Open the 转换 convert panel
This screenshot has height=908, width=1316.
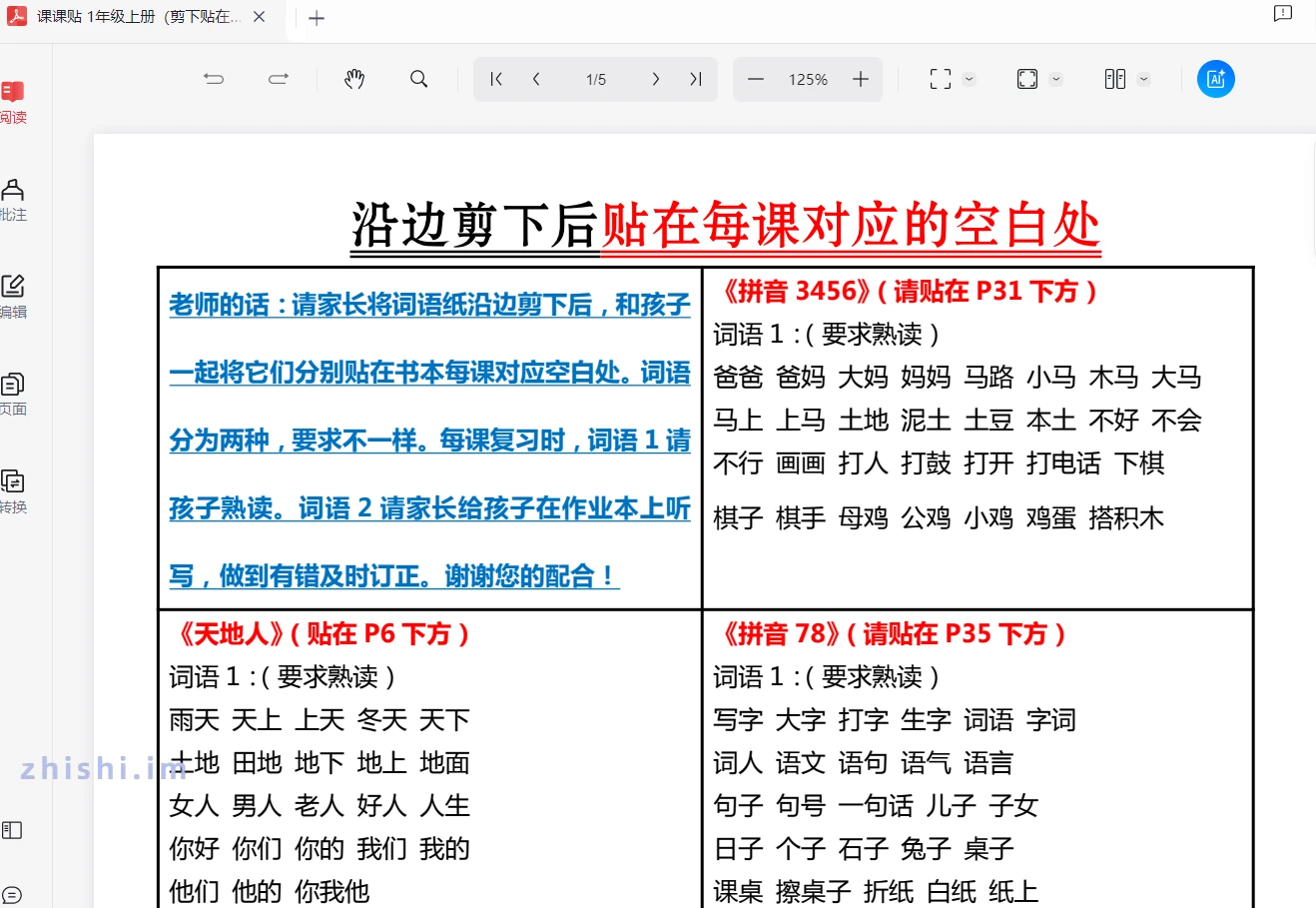coord(13,491)
